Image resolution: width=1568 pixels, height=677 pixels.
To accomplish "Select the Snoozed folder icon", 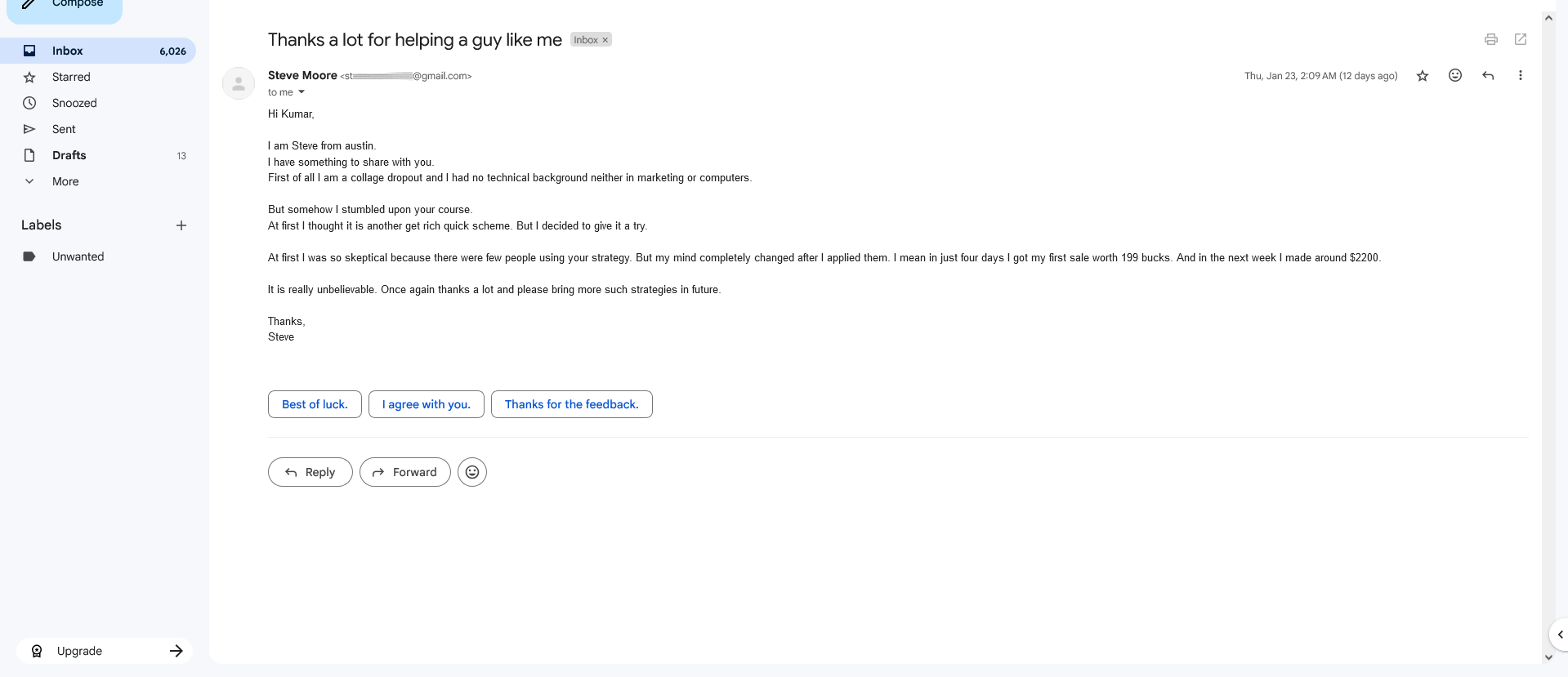I will point(29,103).
